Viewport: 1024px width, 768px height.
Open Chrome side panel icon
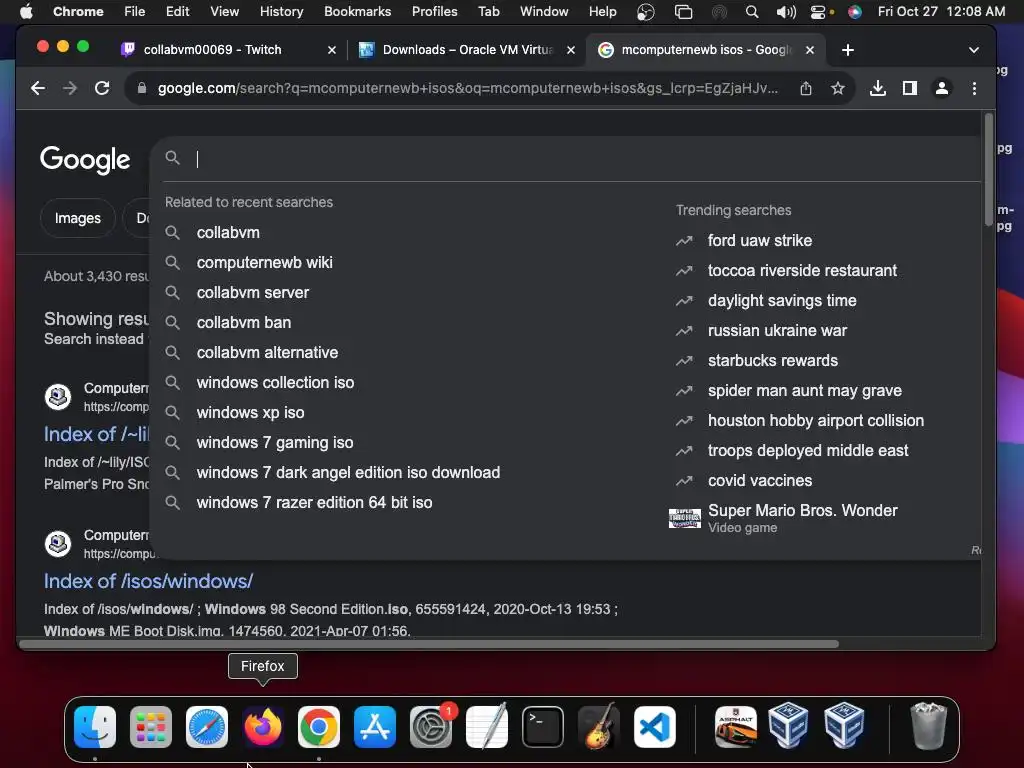click(x=910, y=88)
